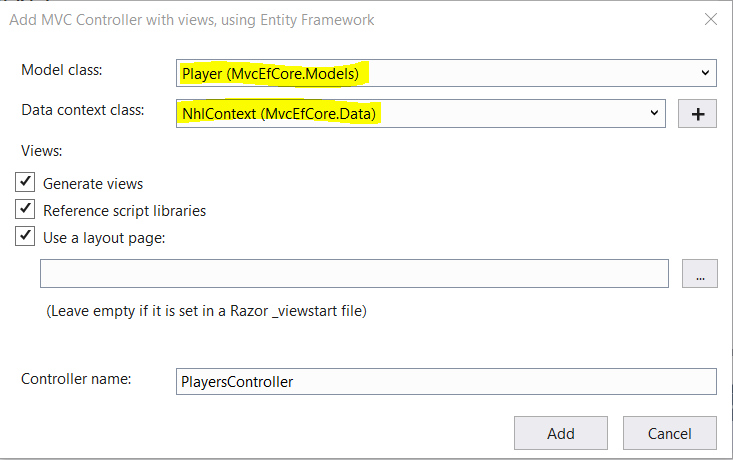The height and width of the screenshot is (460, 733).
Task: Uncheck the Reference script libraries checkbox
Action: [25, 209]
